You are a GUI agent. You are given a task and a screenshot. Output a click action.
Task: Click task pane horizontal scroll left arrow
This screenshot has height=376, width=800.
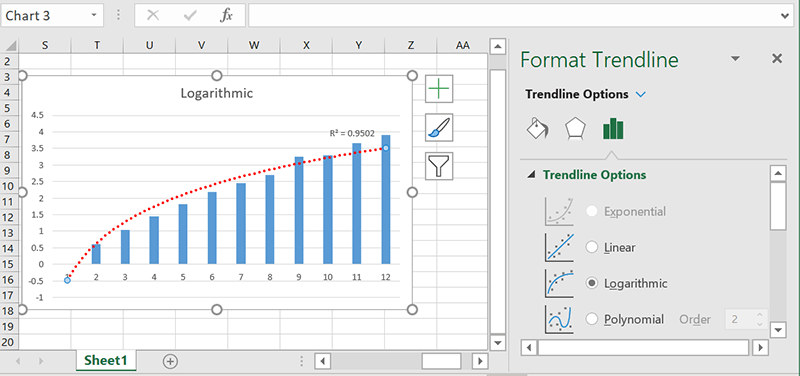click(529, 348)
